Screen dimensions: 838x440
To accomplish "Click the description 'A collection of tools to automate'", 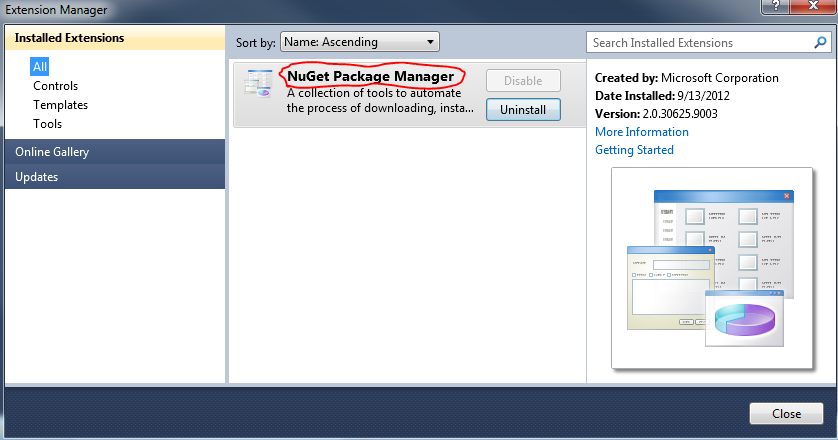I will coord(374,93).
